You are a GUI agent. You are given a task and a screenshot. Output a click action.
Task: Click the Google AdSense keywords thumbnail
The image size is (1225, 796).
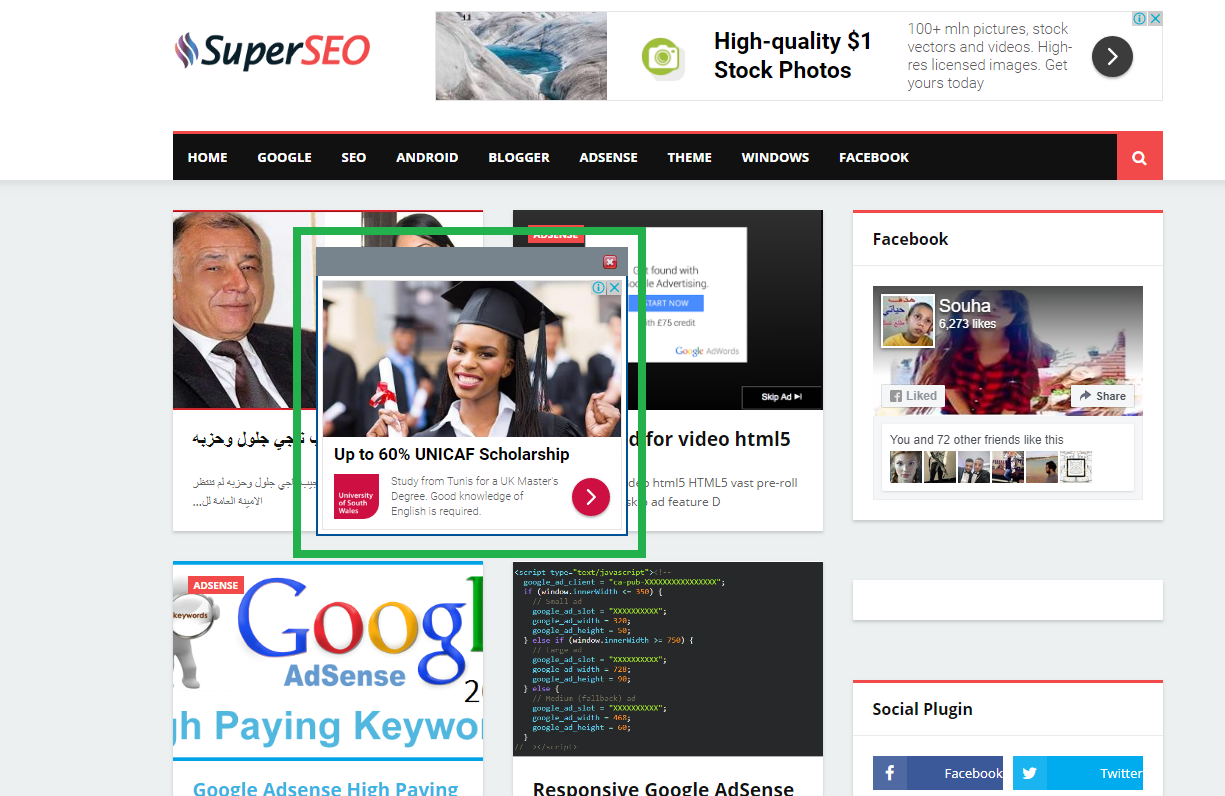tap(328, 661)
